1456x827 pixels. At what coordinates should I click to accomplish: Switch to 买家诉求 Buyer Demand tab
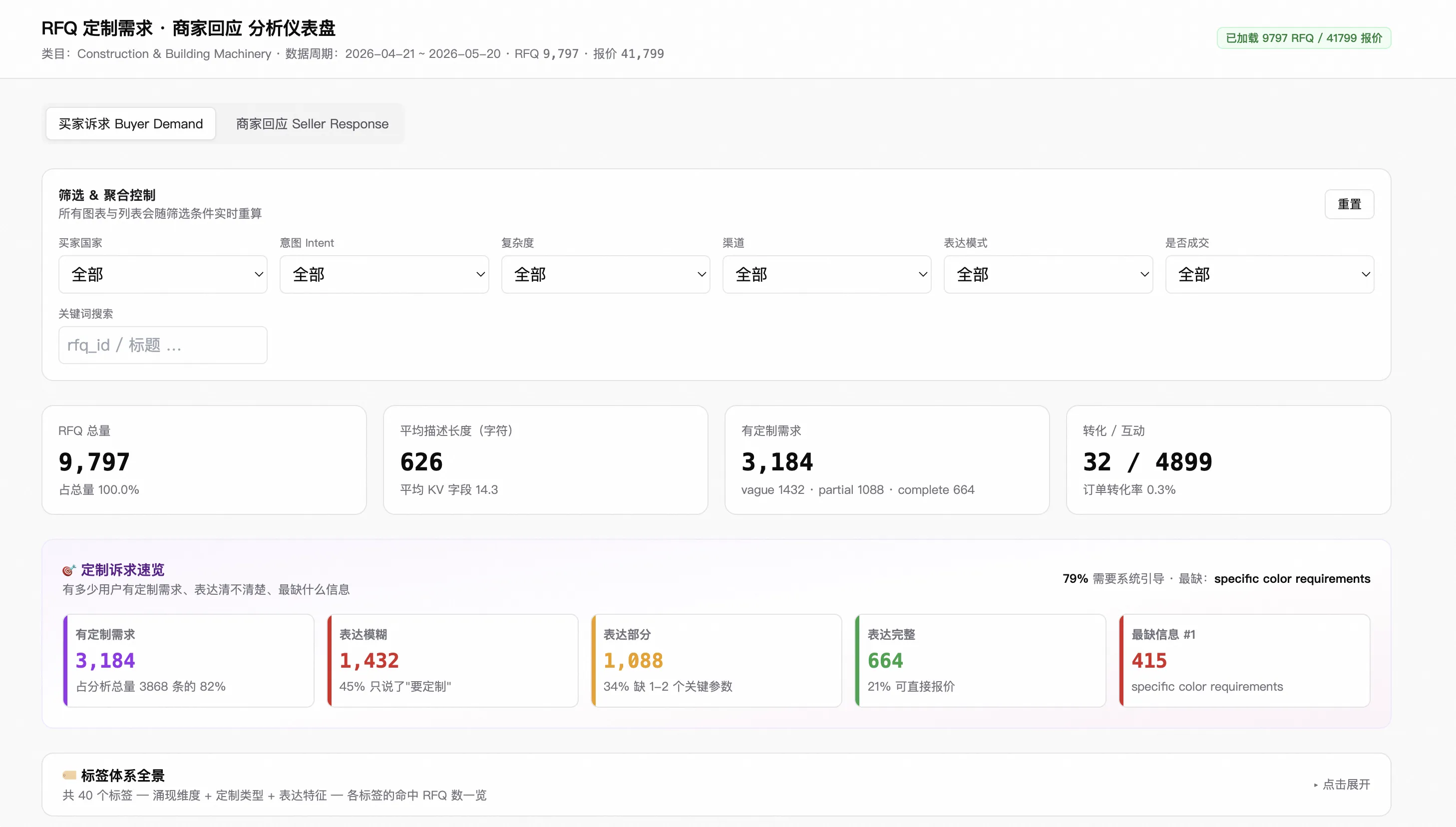pos(131,124)
